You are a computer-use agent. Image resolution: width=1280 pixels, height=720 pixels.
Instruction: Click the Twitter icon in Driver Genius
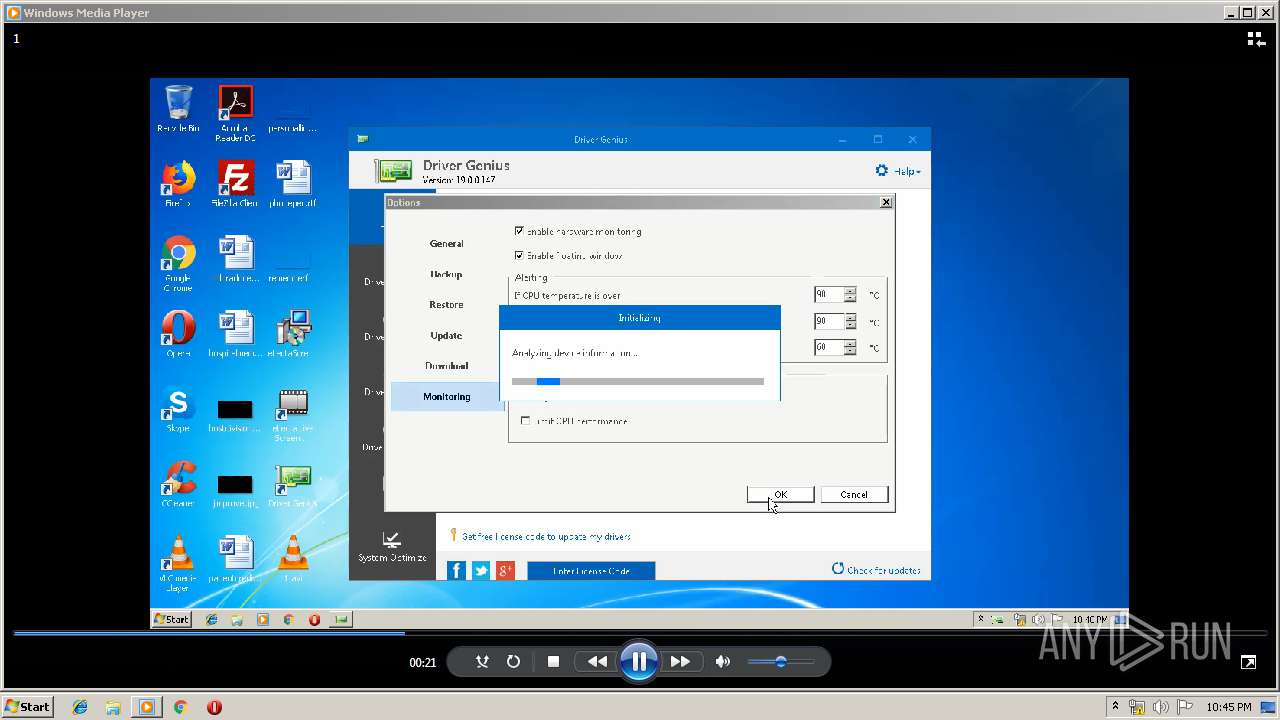[x=481, y=571]
